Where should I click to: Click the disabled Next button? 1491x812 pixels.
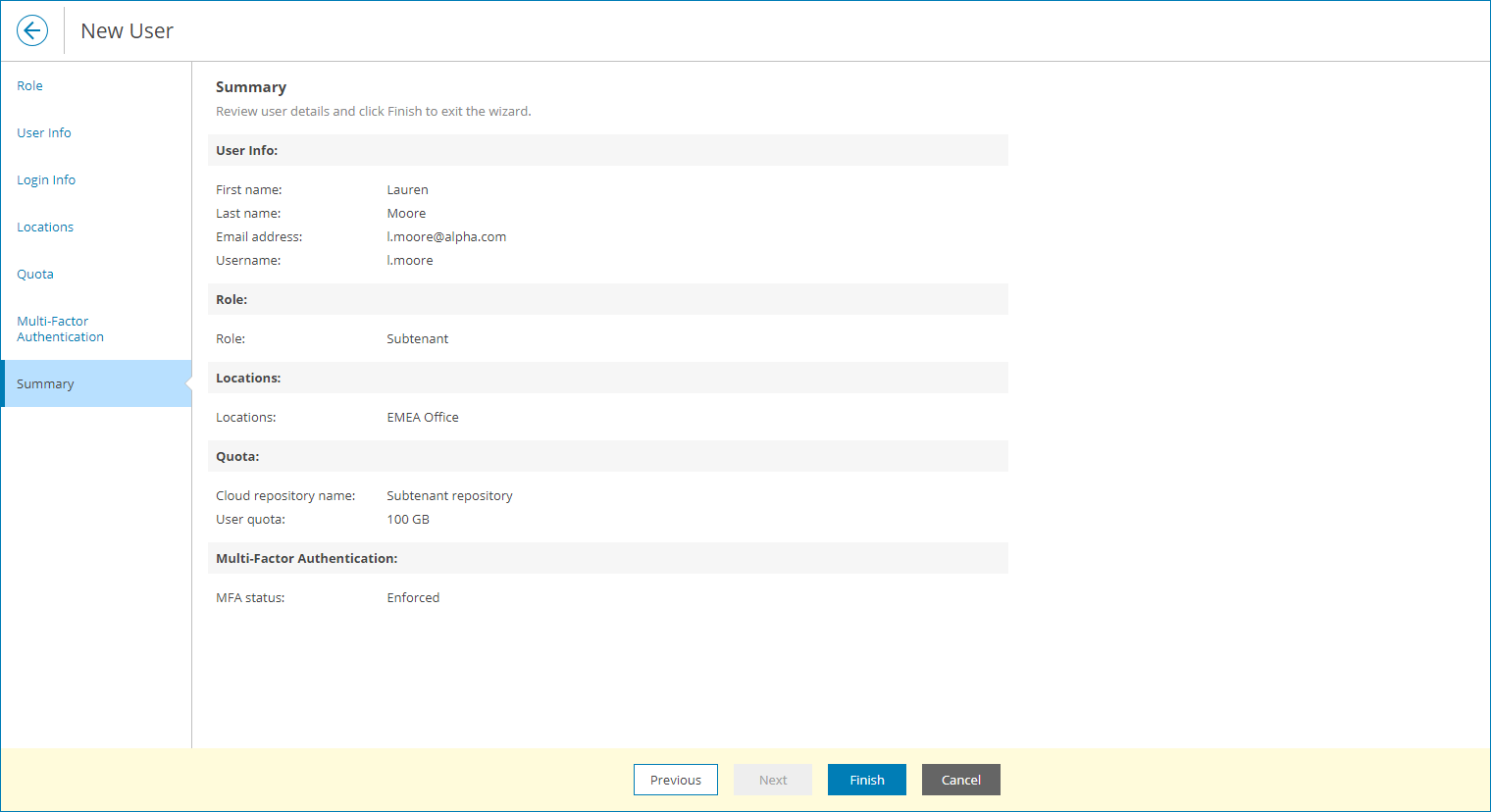pos(773,780)
